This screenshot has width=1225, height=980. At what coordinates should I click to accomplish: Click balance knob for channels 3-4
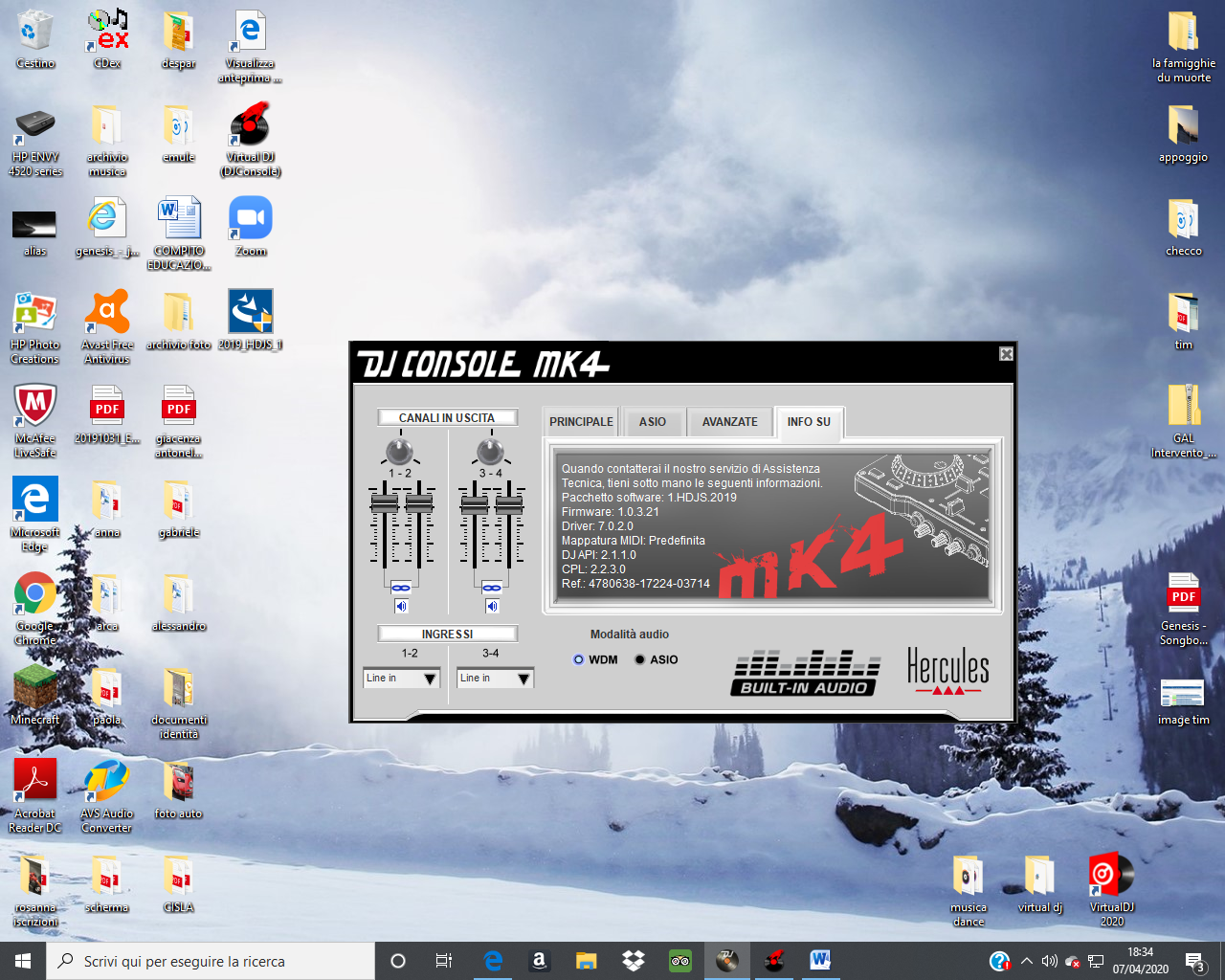(490, 451)
